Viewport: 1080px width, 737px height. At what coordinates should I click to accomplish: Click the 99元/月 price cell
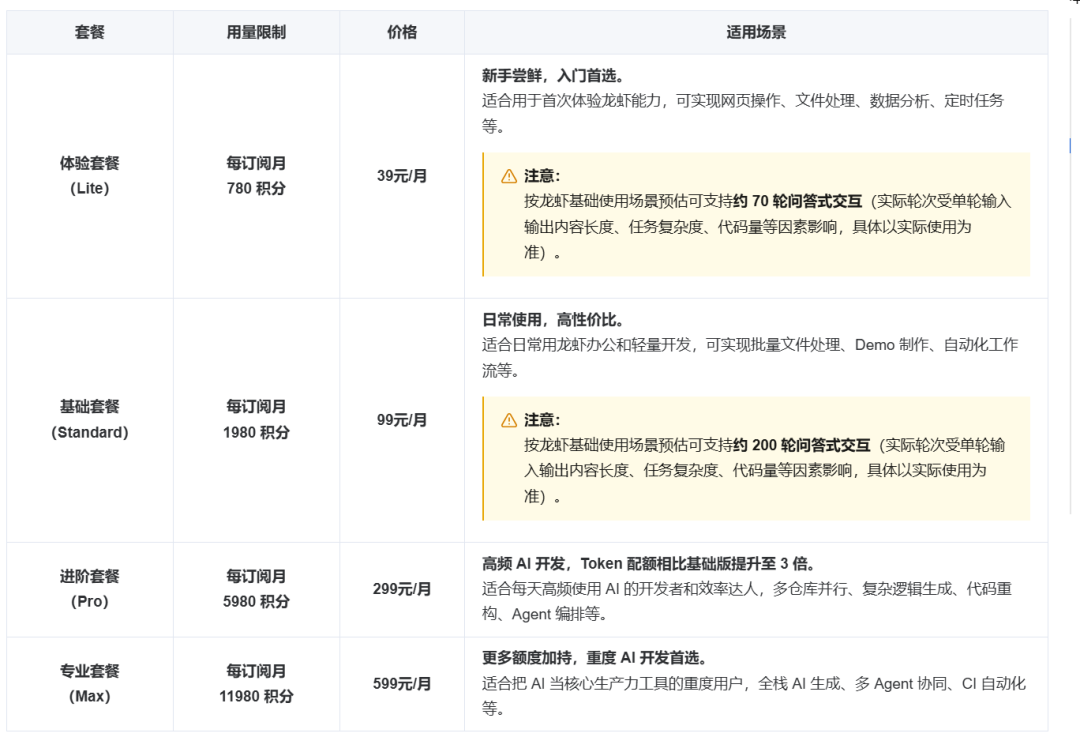coord(402,419)
